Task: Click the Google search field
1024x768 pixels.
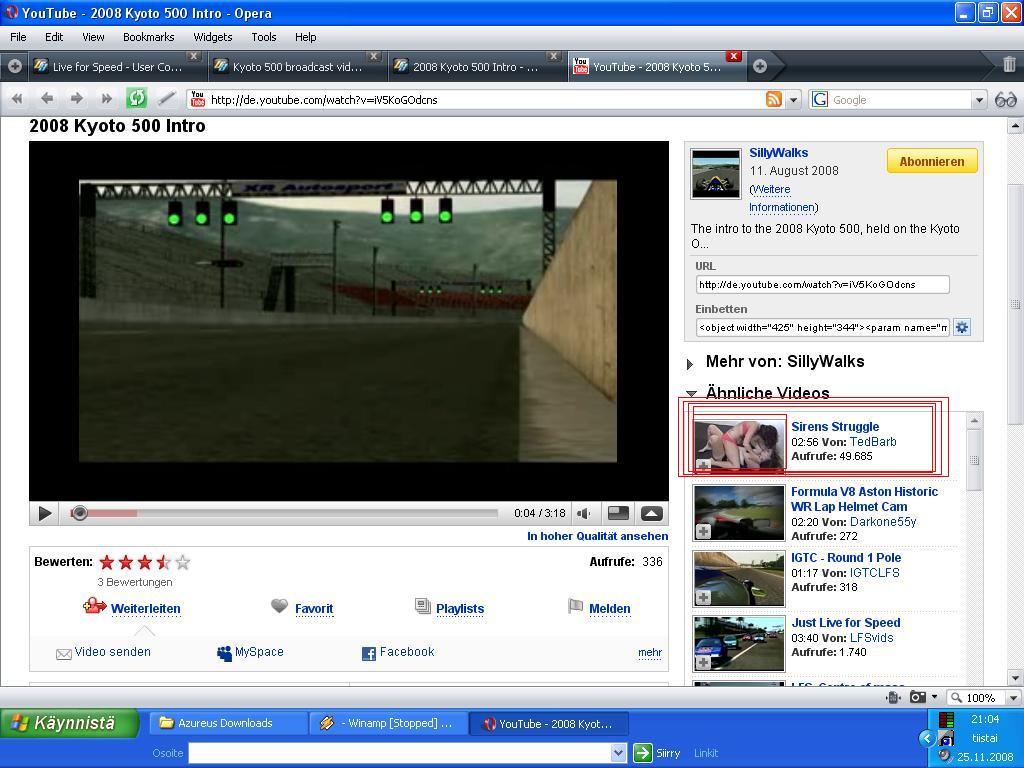Action: click(900, 100)
